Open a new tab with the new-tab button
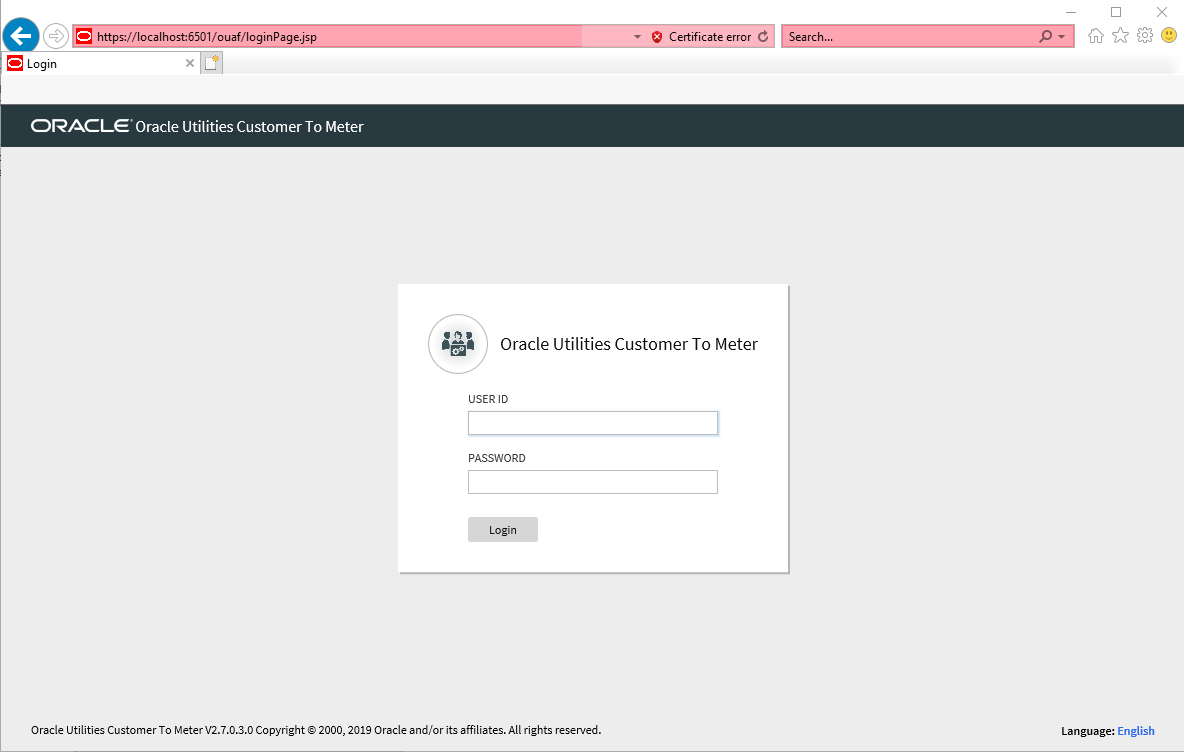1184x752 pixels. pyautogui.click(x=212, y=63)
